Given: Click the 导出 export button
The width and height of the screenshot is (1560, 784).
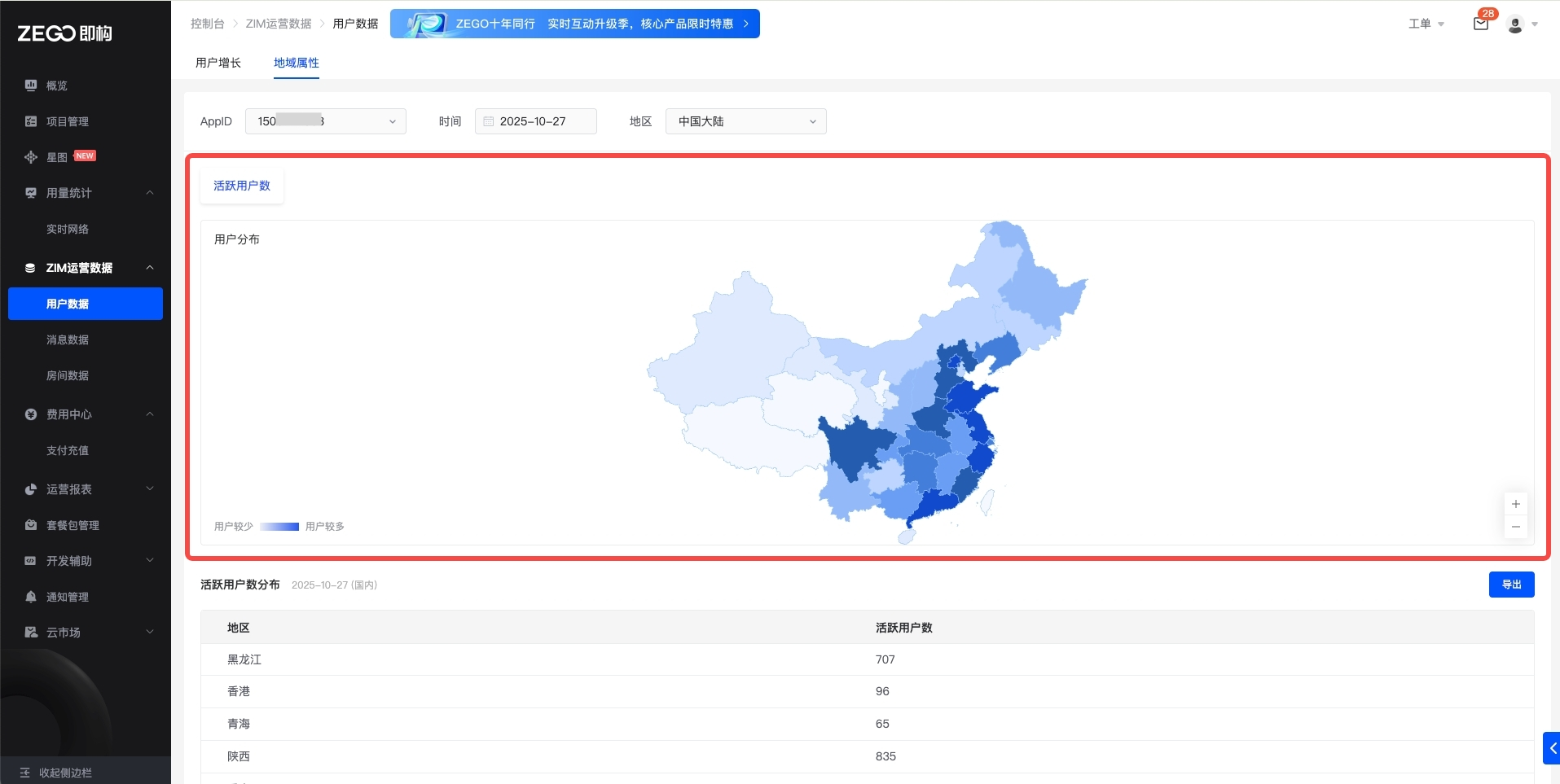Looking at the screenshot, I should pos(1511,585).
